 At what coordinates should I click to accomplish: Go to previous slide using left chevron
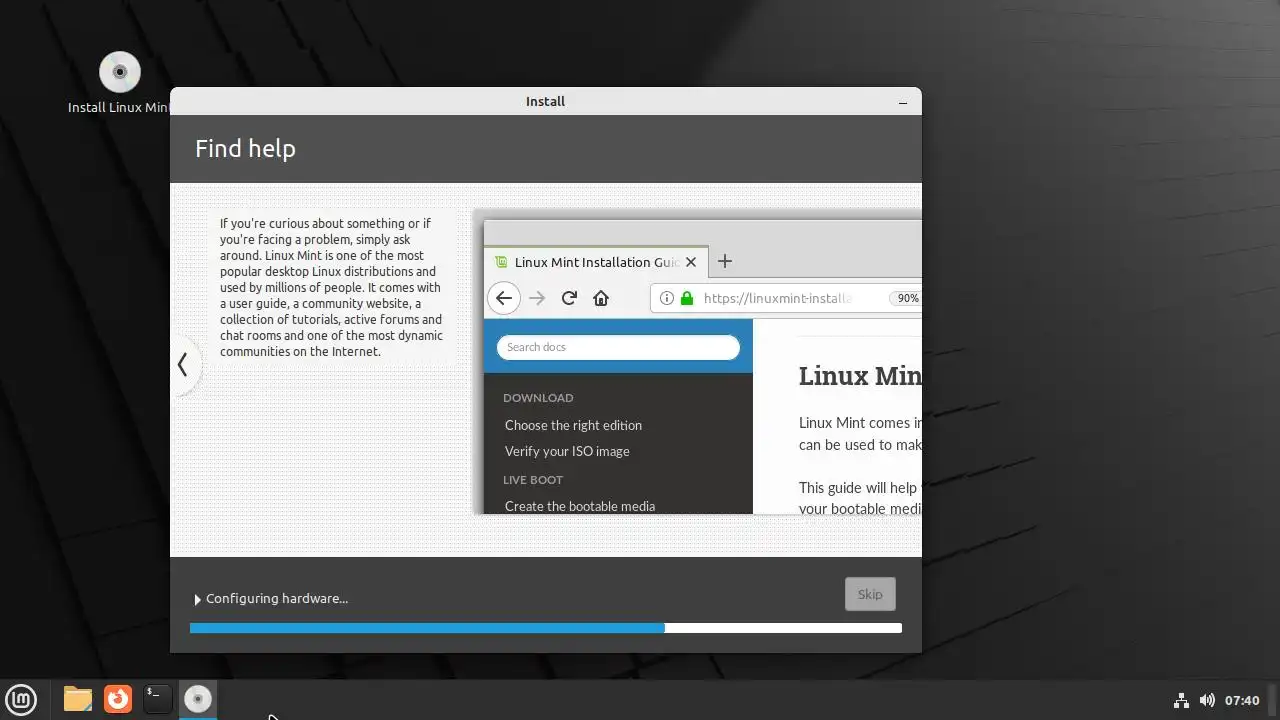(183, 365)
